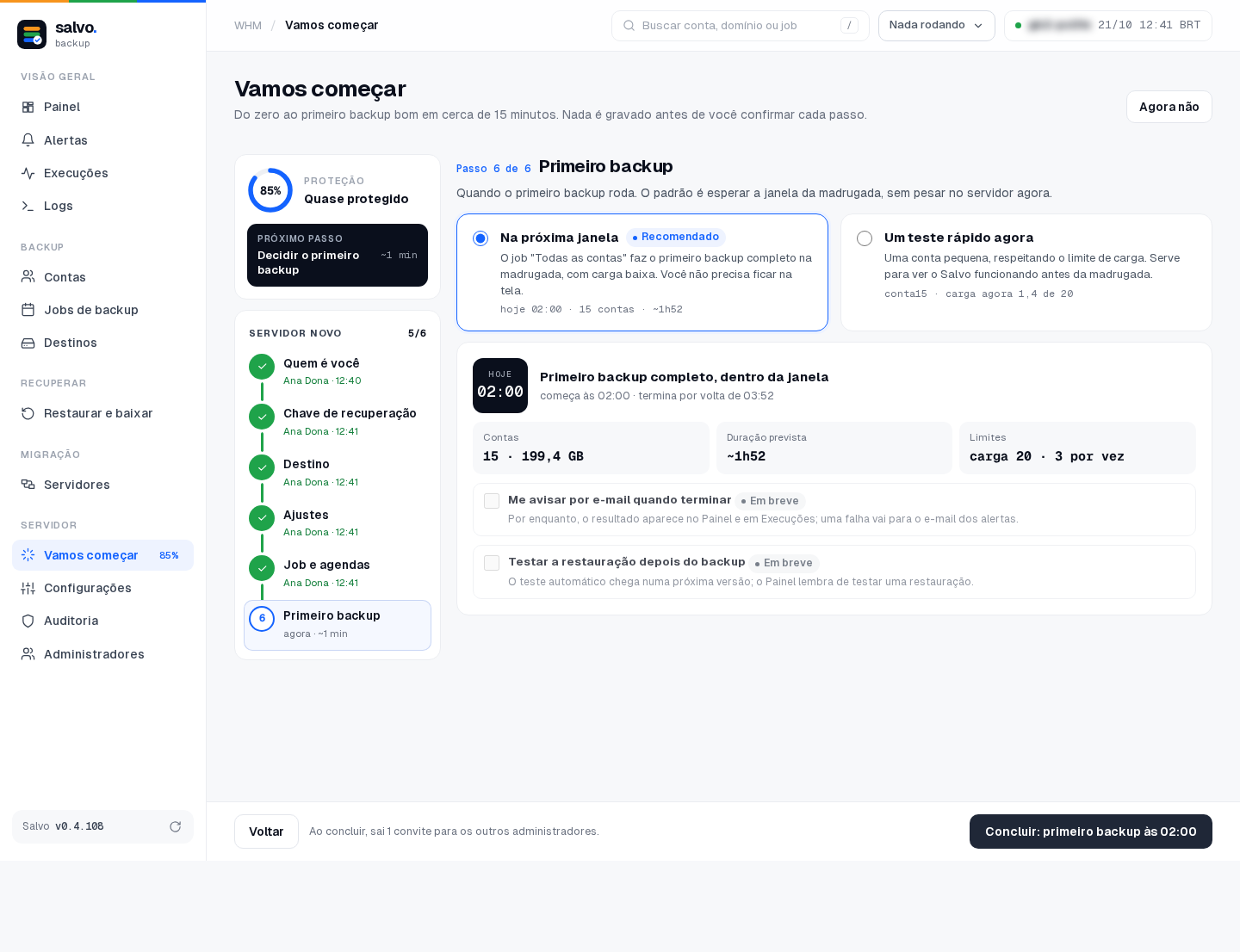Click the Recomendado badge

pyautogui.click(x=676, y=237)
